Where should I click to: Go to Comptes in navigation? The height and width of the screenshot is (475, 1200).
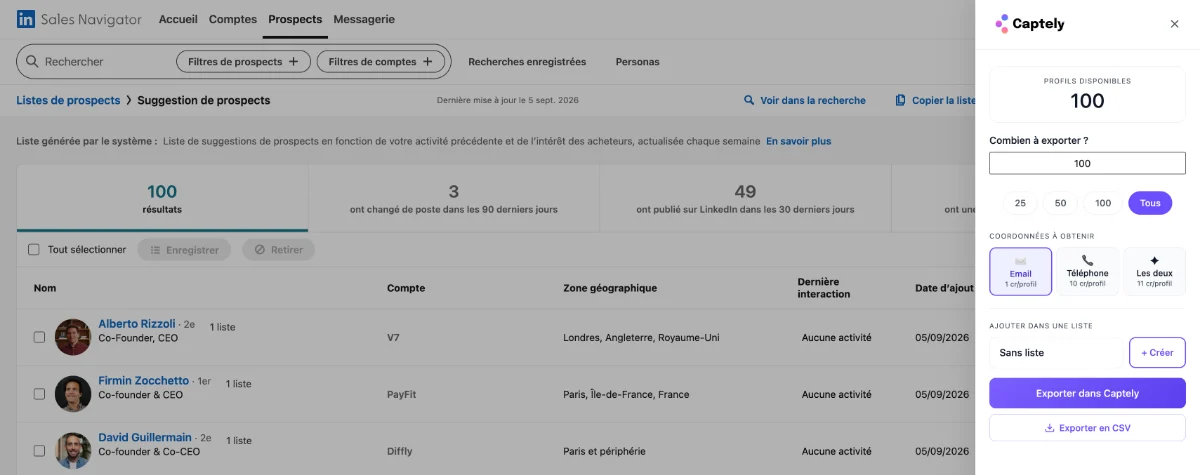click(233, 19)
